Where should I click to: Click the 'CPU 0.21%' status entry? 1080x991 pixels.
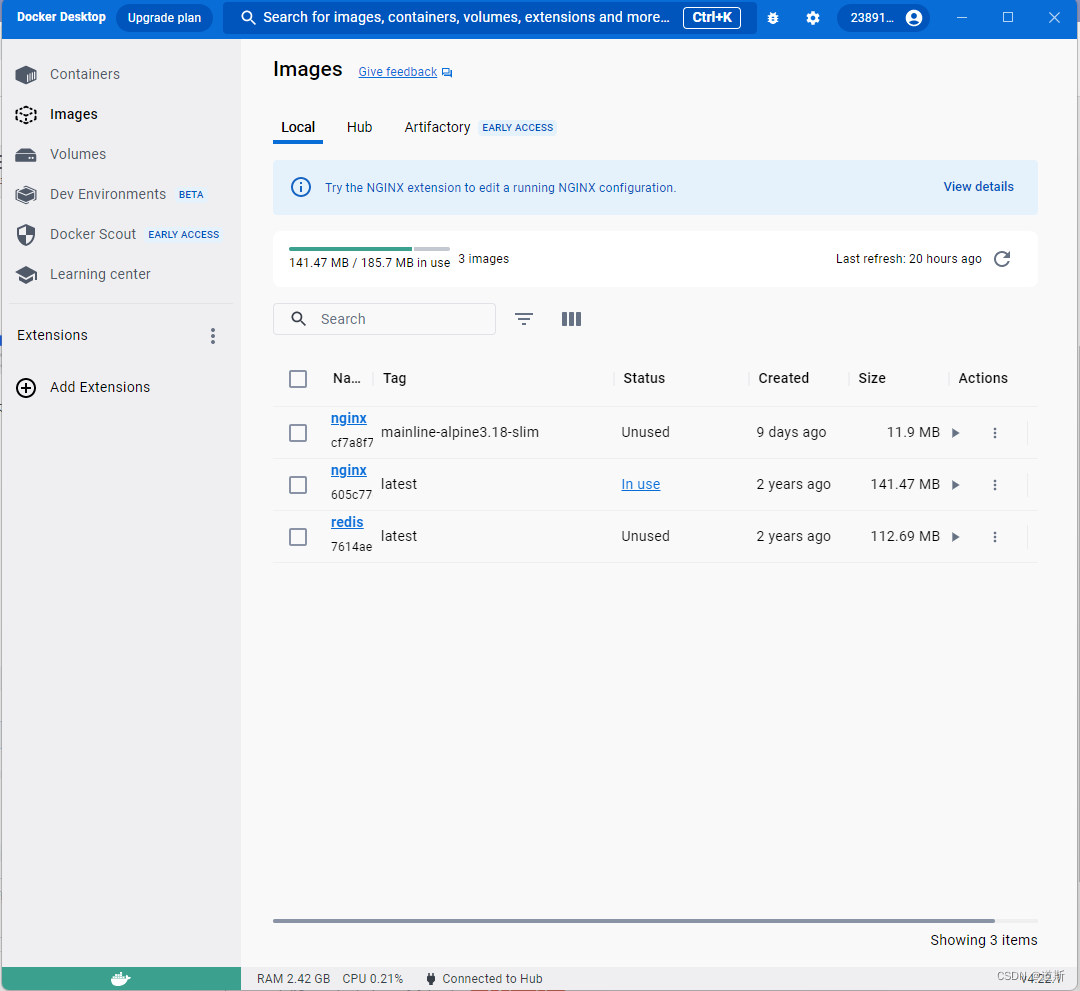373,979
